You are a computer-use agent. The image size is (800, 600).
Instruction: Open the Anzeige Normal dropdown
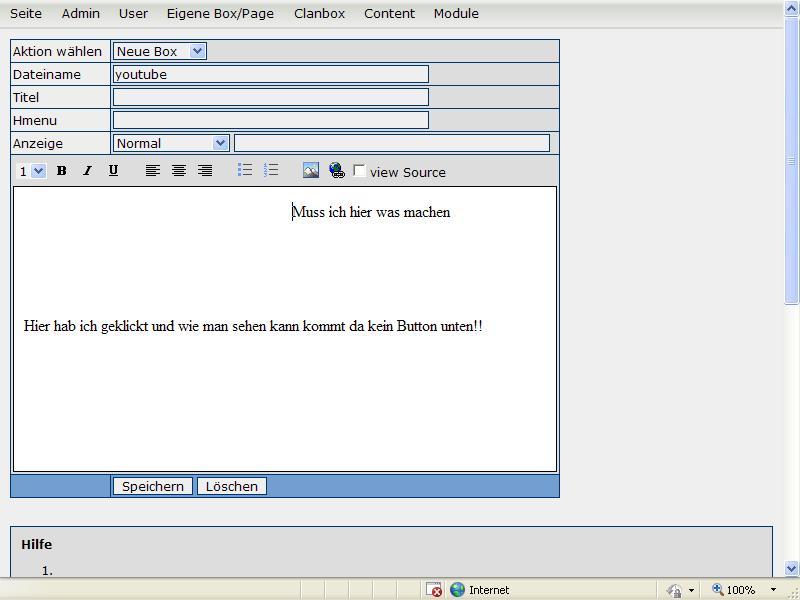(x=171, y=143)
